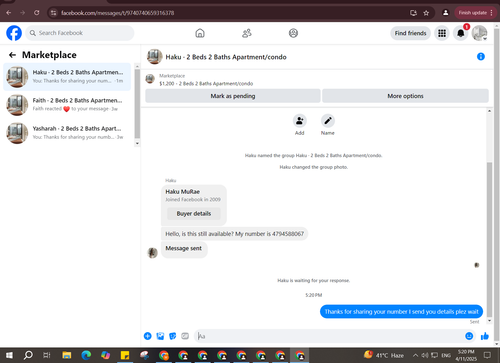Focus the Search Facebook field
Image resolution: width=500 pixels, height=363 pixels.
pyautogui.click(x=80, y=33)
